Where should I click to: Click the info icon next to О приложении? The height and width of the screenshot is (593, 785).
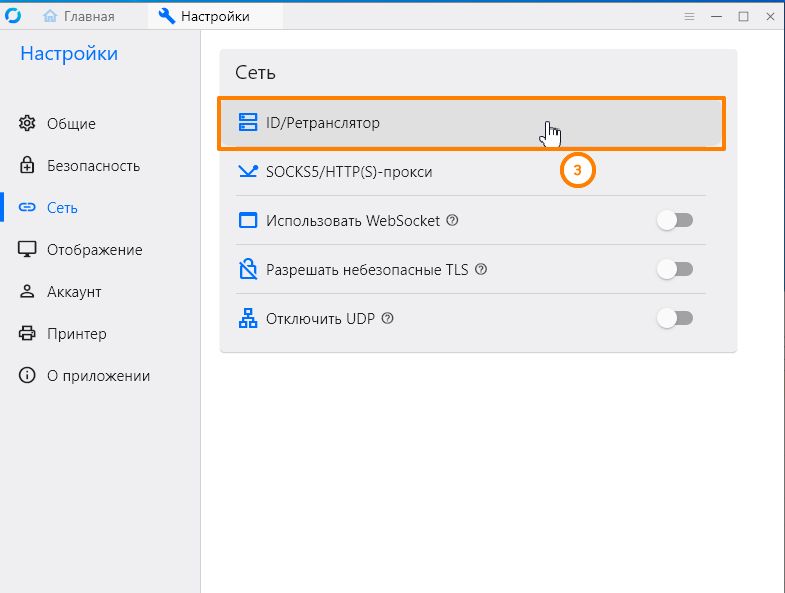[x=27, y=375]
